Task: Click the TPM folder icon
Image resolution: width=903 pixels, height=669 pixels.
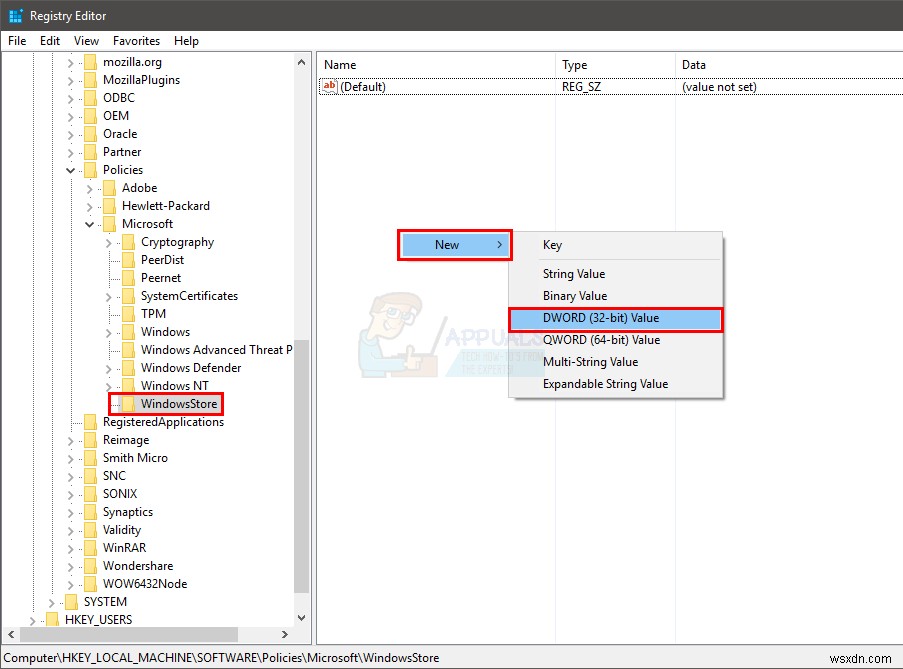Action: pos(128,314)
